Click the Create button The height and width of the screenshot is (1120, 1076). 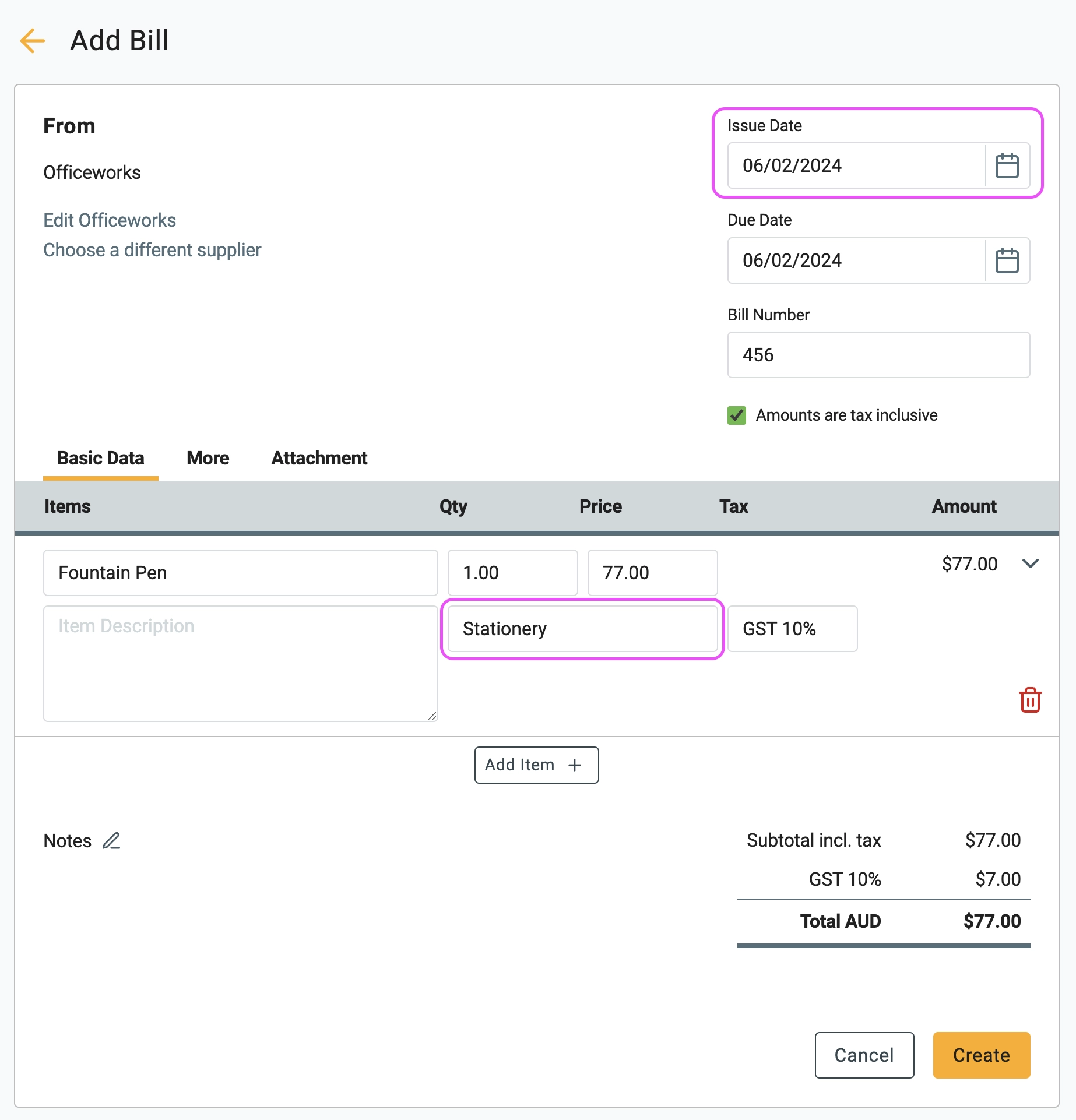pos(981,1055)
